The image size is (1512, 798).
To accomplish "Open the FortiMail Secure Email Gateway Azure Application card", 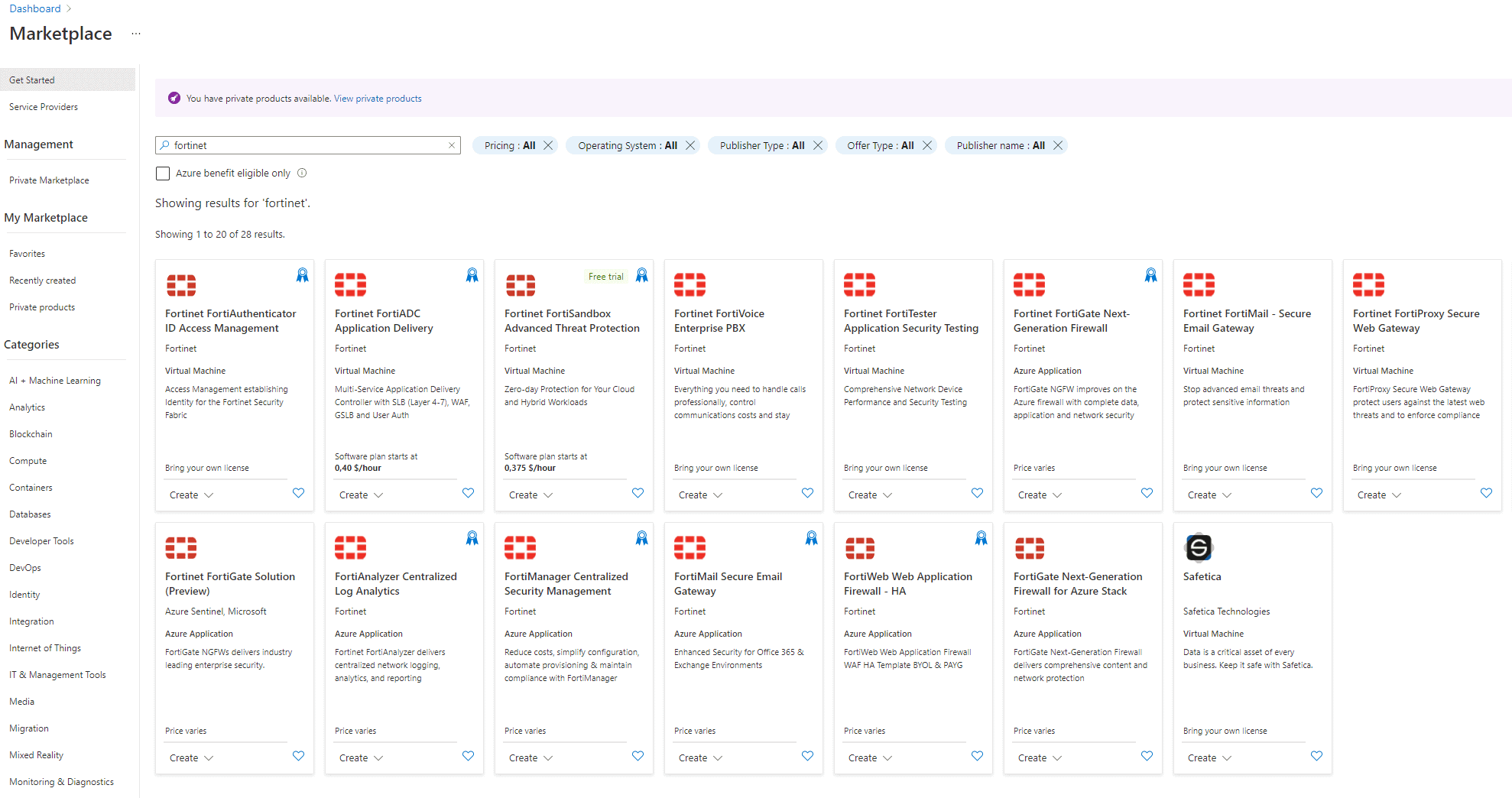I will (x=744, y=648).
